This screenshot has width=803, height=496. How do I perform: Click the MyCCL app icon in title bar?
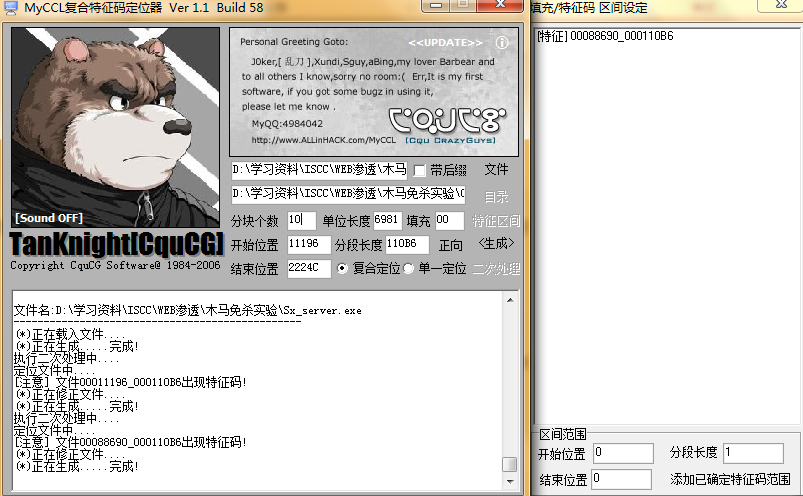tap(10, 7)
